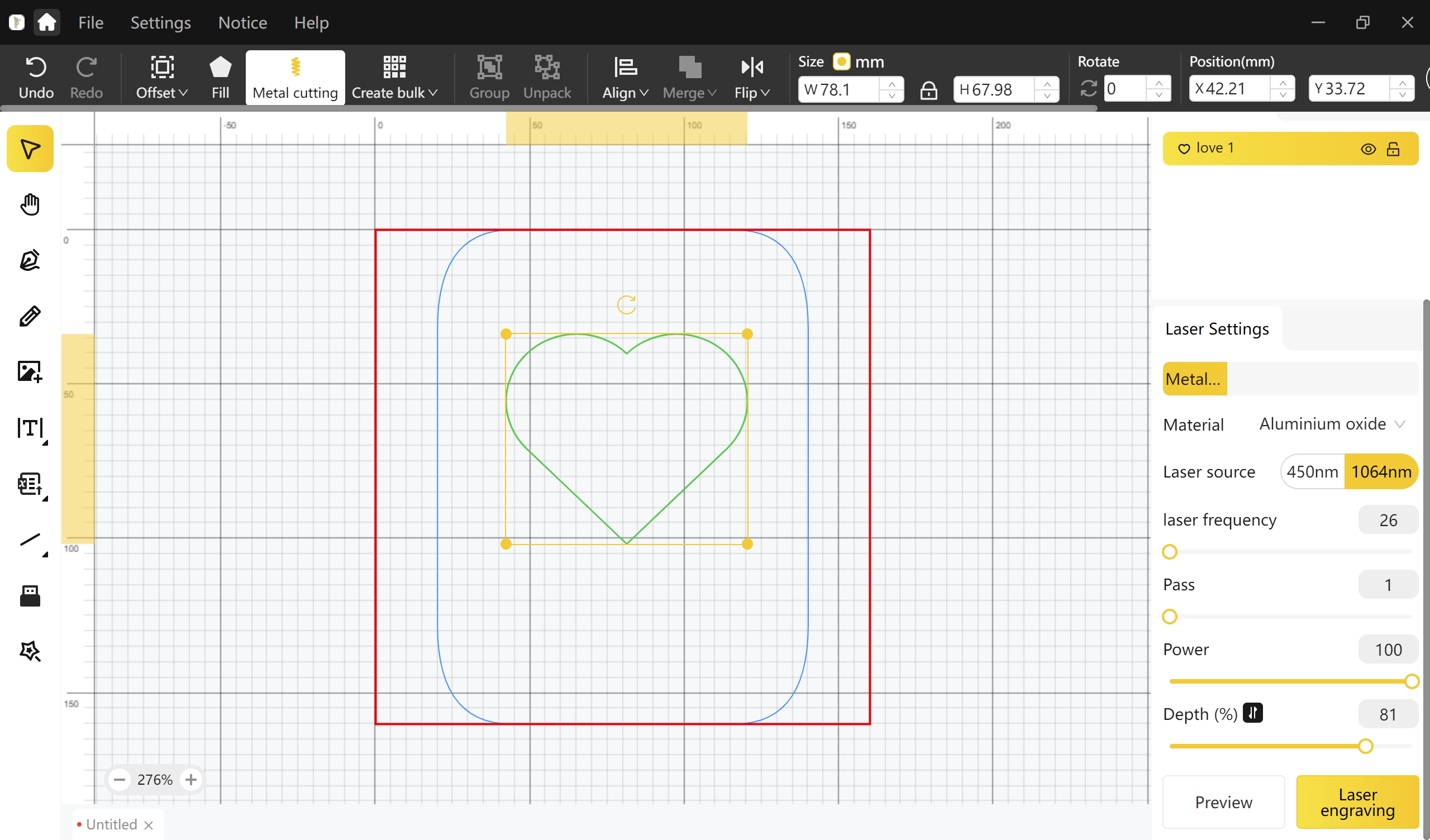Click the material box tool icon
The image size is (1430, 840).
coord(30,596)
